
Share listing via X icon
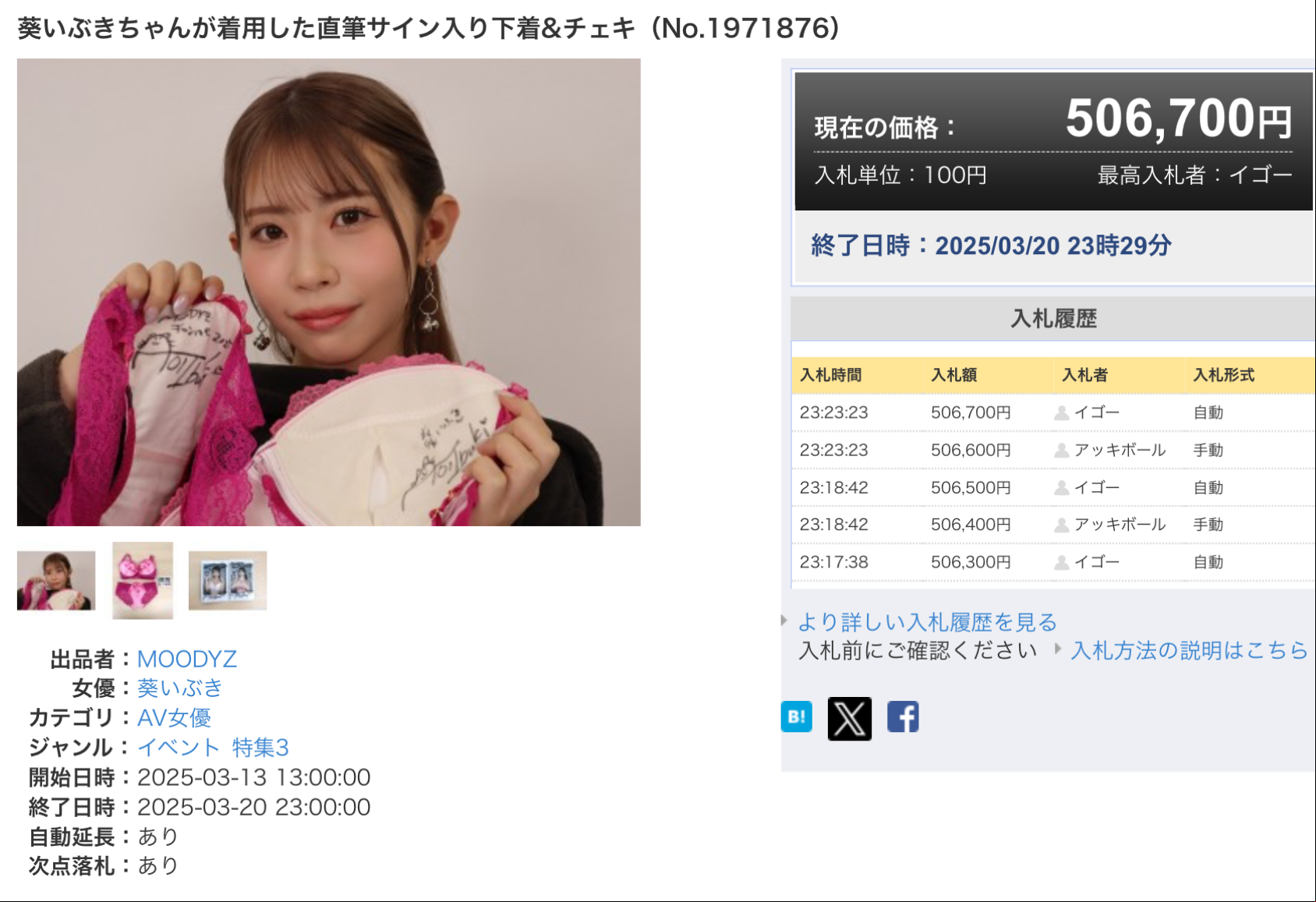[x=849, y=718]
